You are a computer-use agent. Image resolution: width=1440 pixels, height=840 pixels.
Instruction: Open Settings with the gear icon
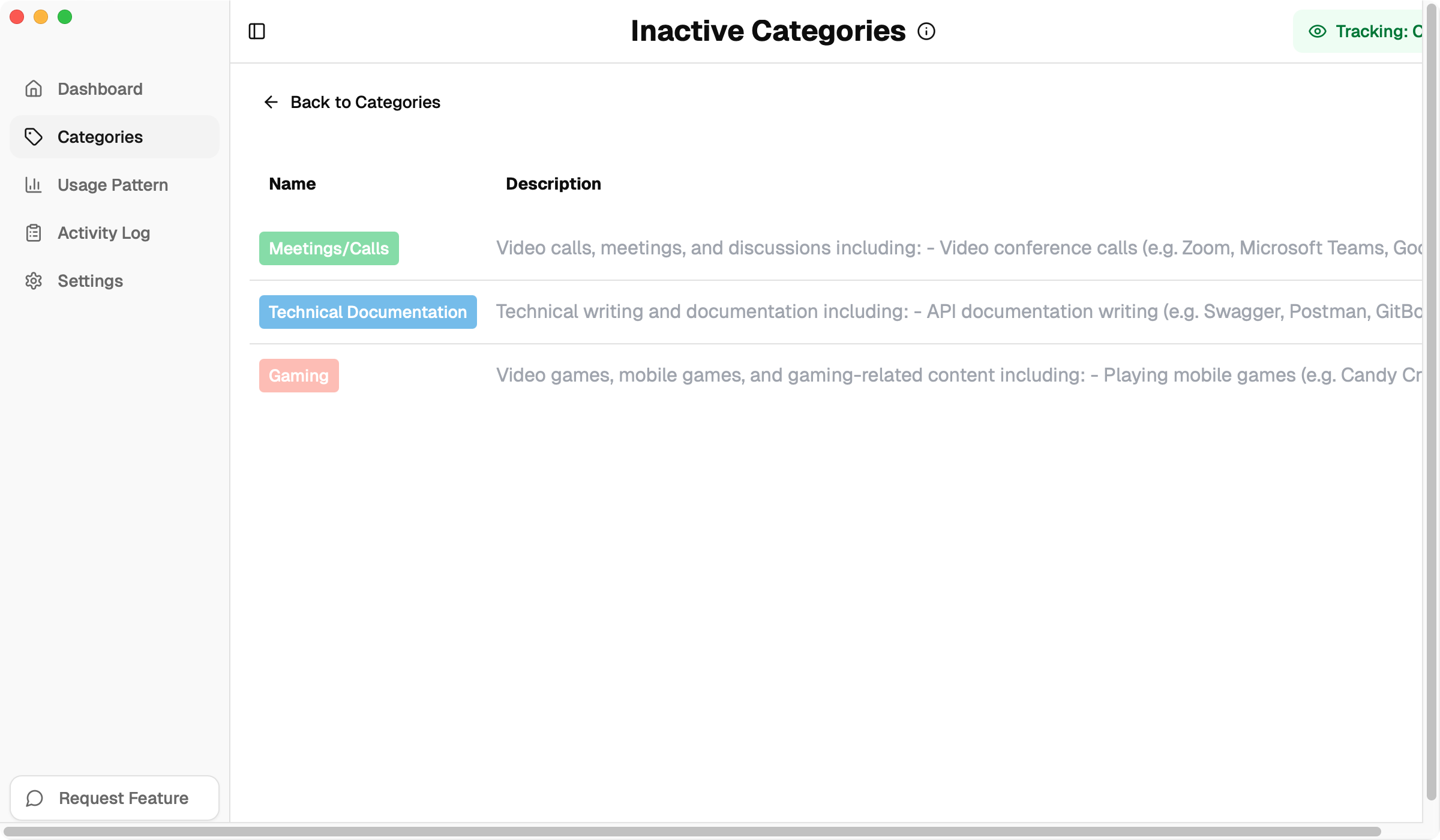click(34, 281)
